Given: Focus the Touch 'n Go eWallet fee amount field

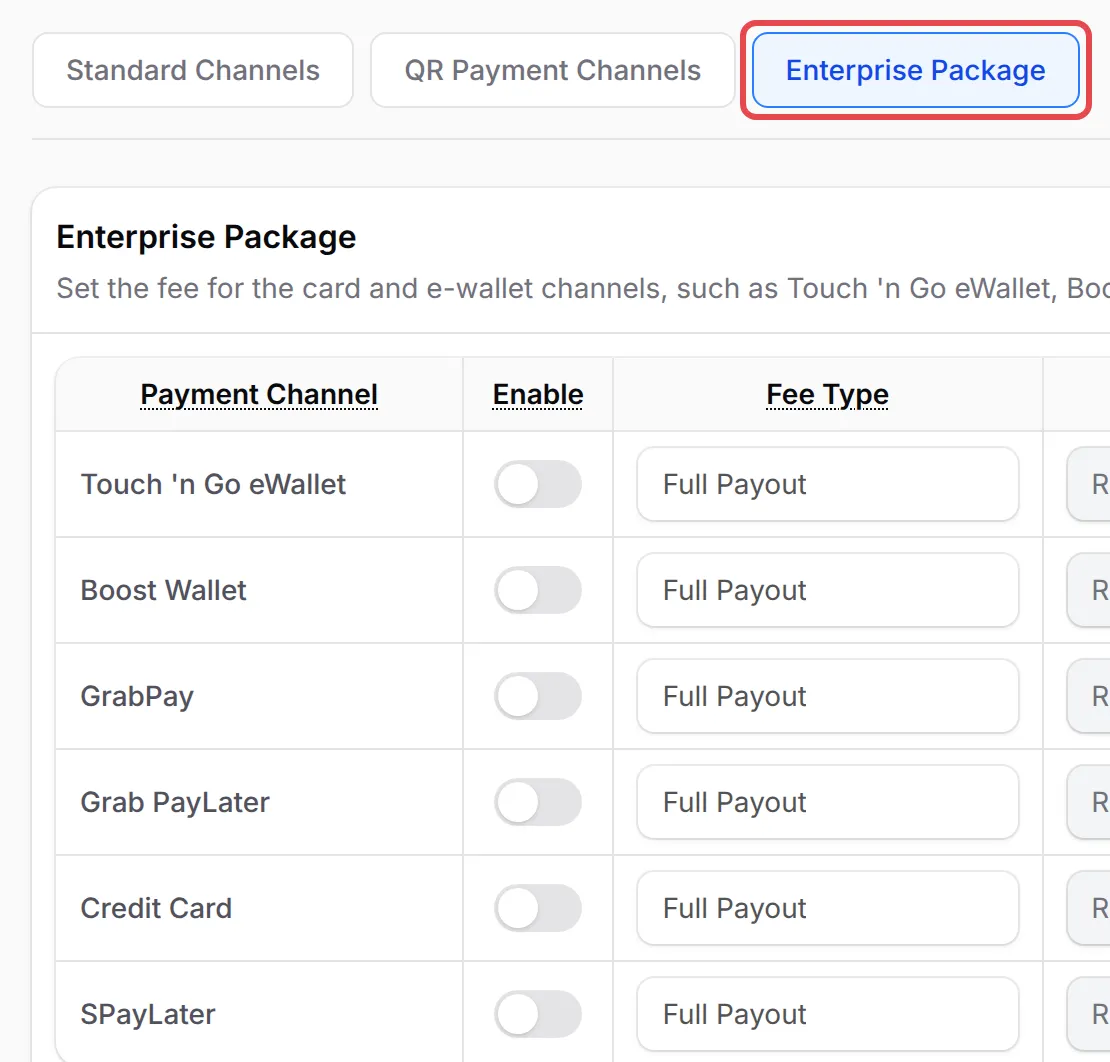Looking at the screenshot, I should tap(1089, 484).
